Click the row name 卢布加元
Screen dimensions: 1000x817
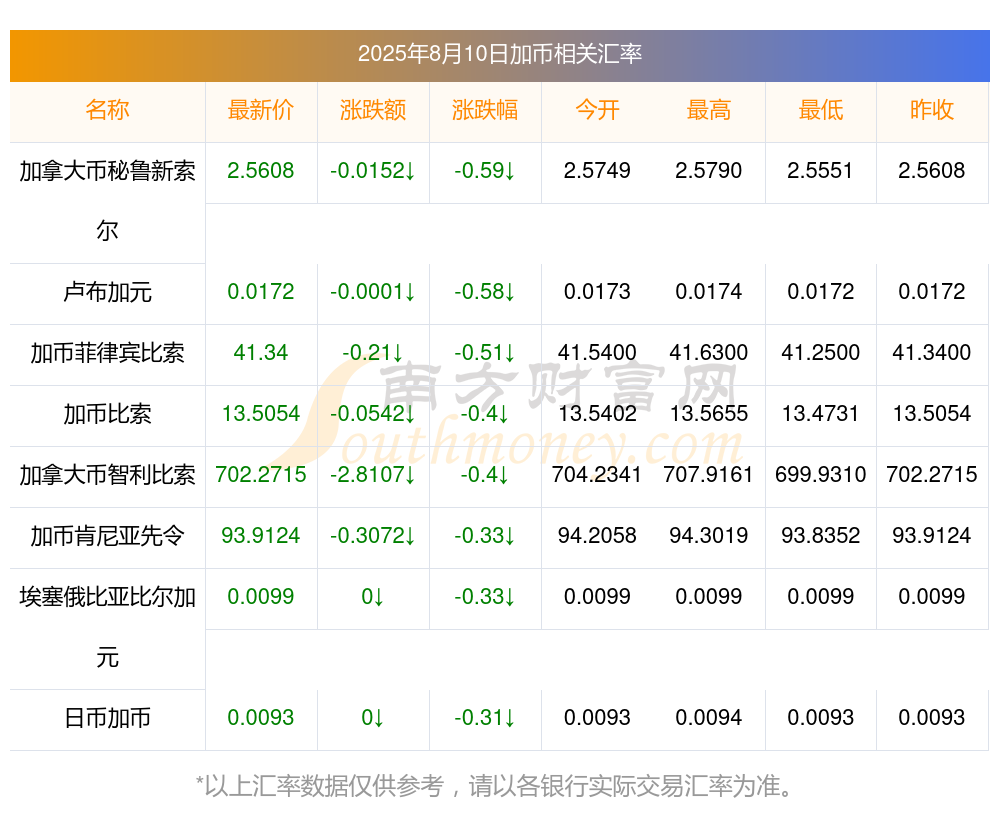click(x=107, y=292)
